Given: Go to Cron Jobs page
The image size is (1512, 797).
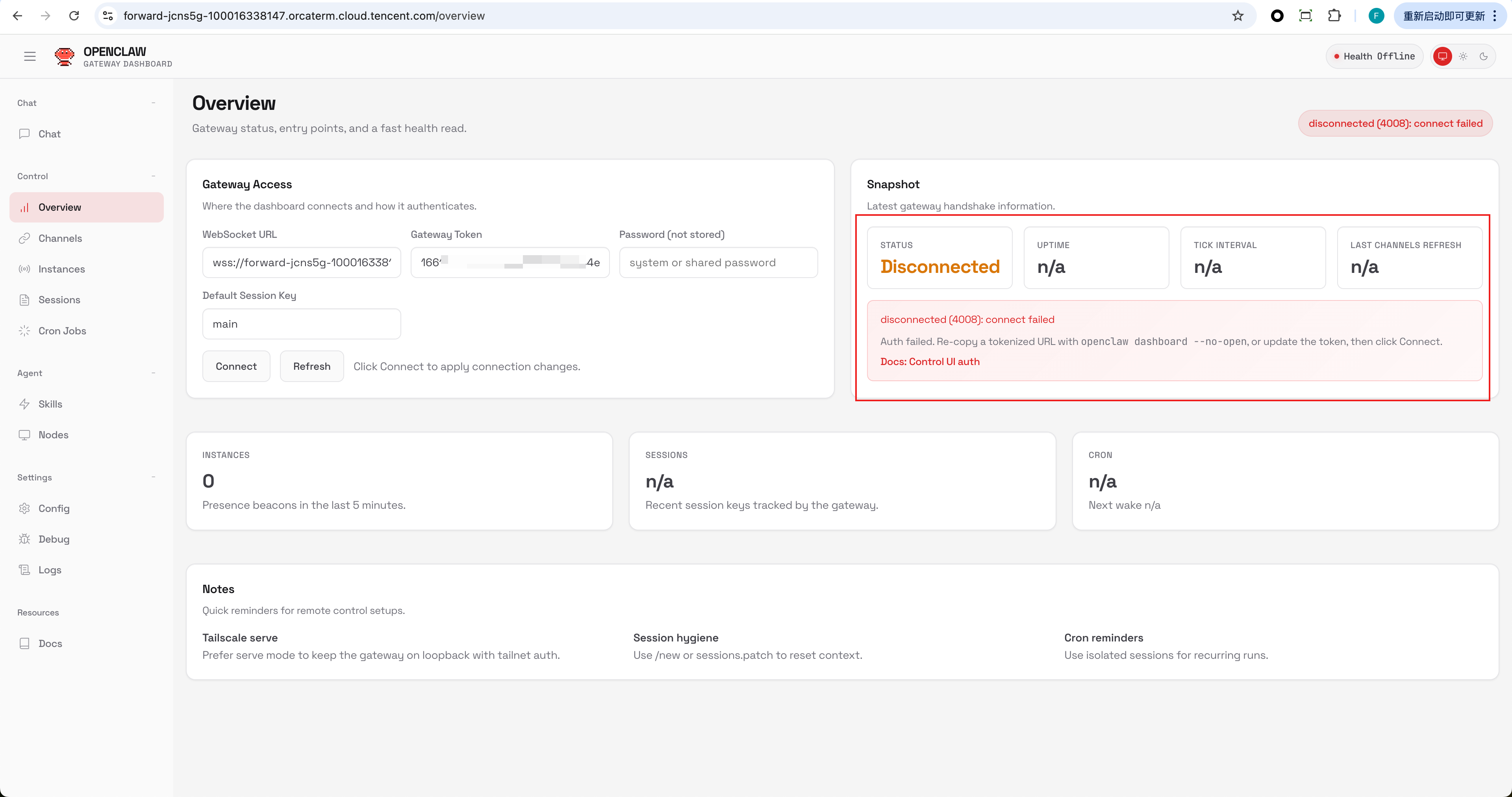Looking at the screenshot, I should pyautogui.click(x=62, y=330).
